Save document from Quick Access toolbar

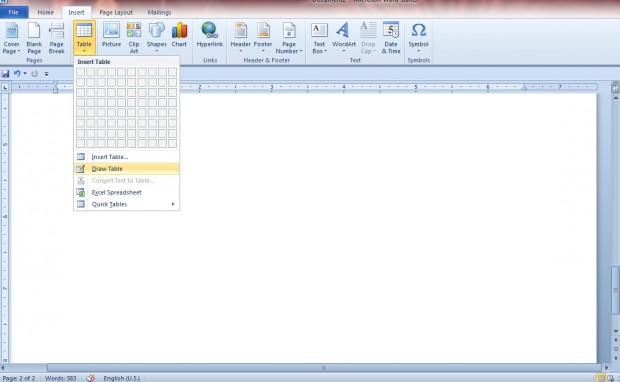click(6, 74)
